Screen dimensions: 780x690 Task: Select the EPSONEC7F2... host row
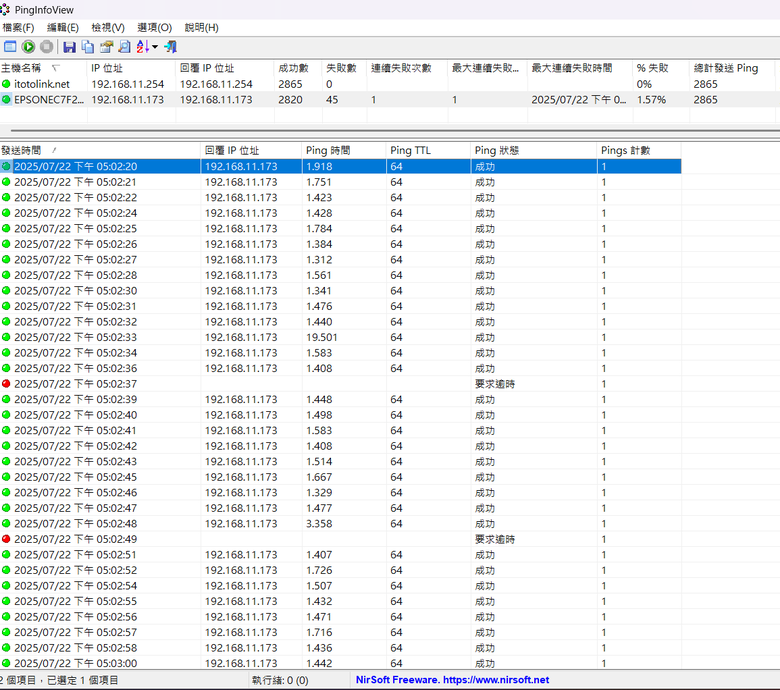pos(388,99)
